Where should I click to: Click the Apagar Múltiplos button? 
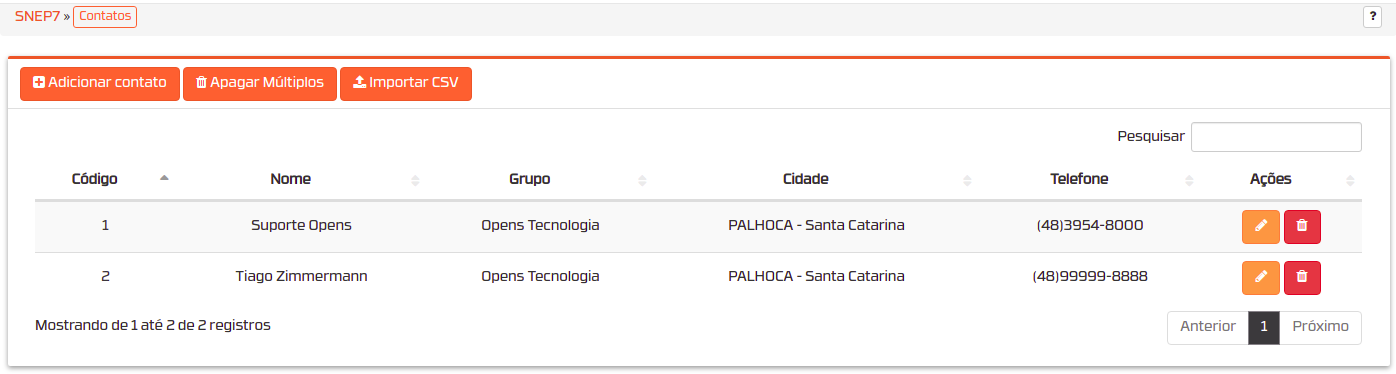[260, 84]
